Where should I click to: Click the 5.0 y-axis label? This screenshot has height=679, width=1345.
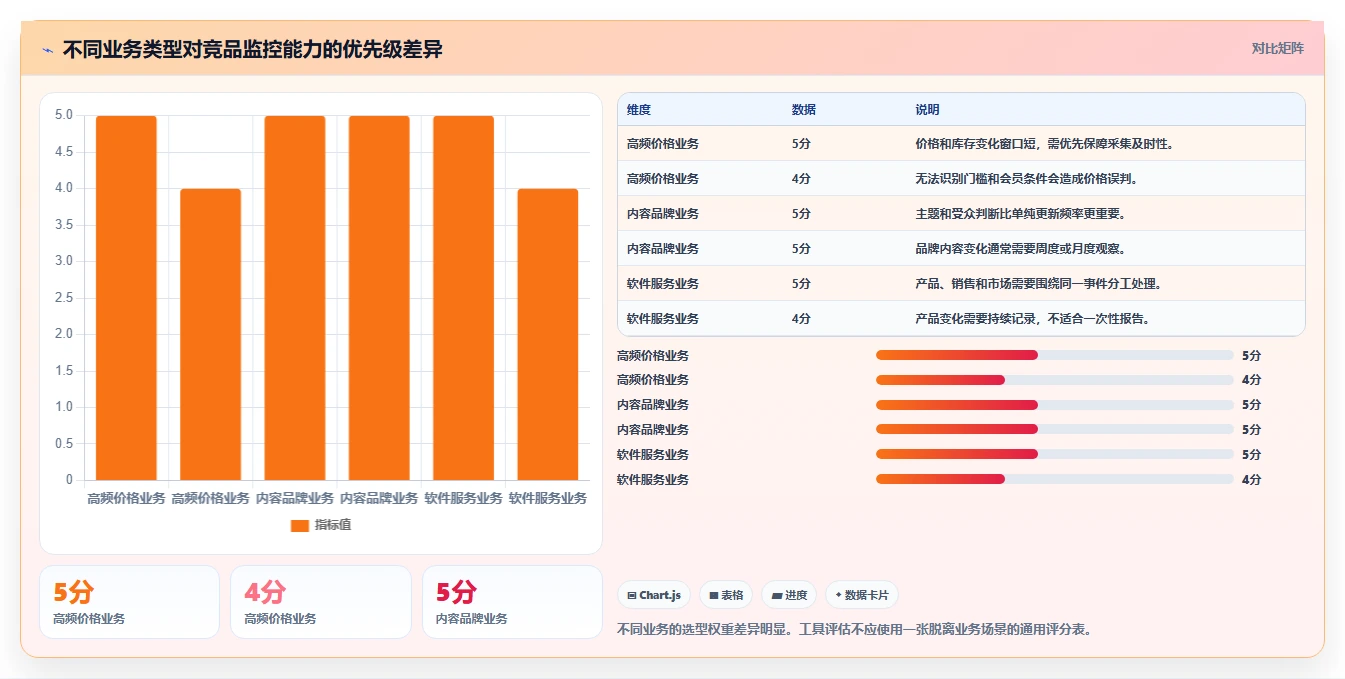63,115
